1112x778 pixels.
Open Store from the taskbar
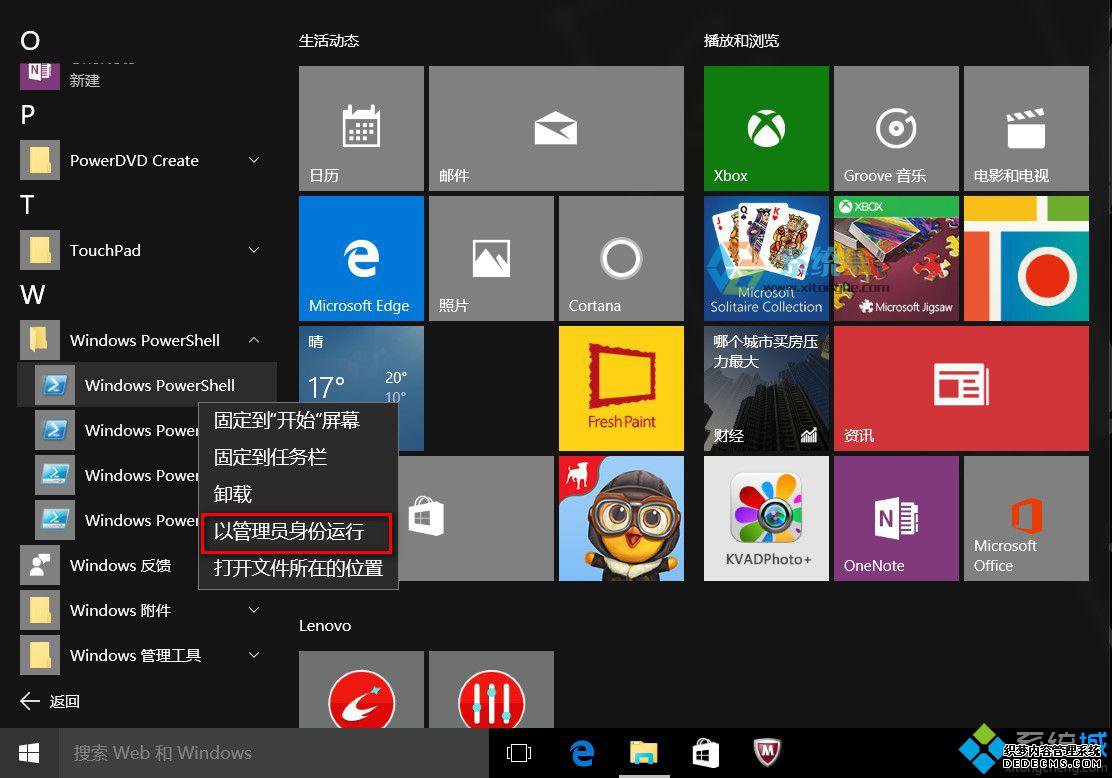pyautogui.click(x=706, y=753)
